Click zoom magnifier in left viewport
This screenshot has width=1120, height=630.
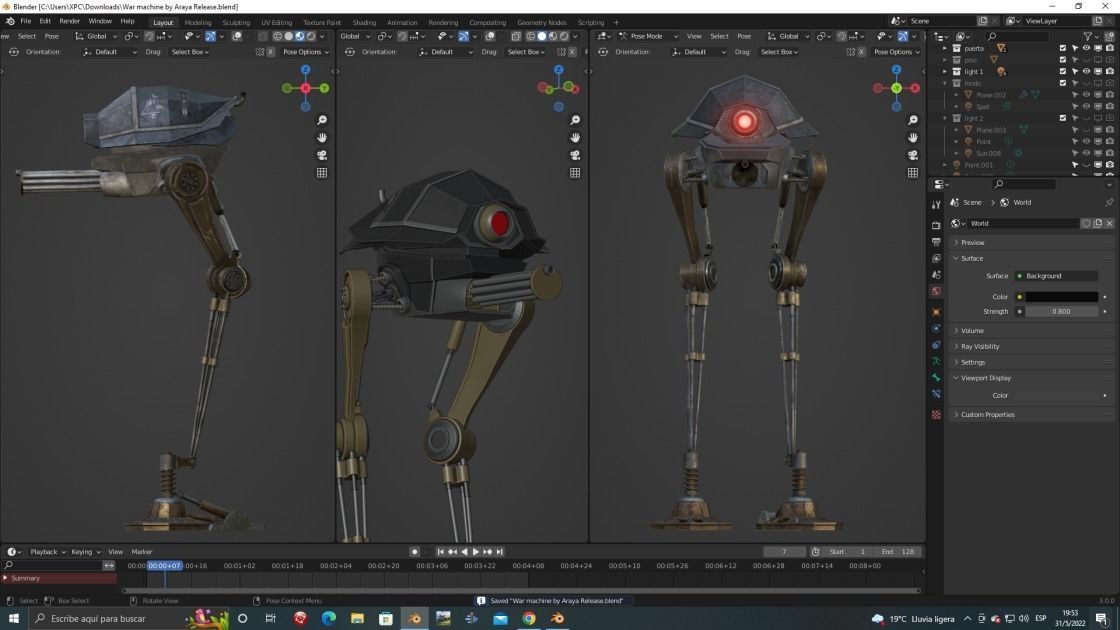322,120
